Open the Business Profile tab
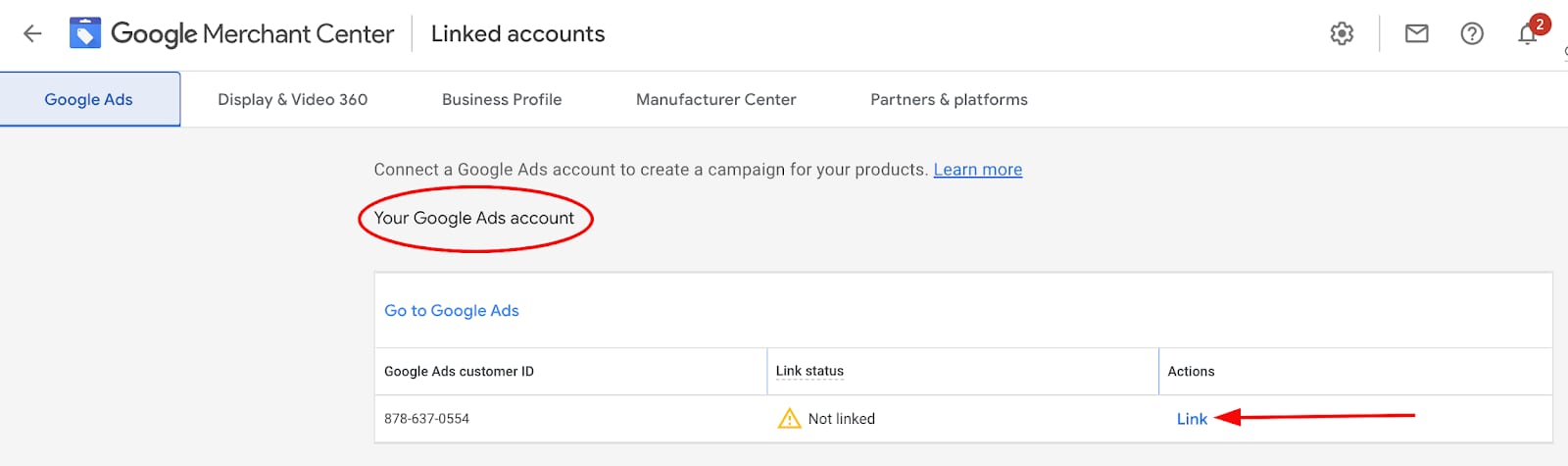The image size is (1568, 466). pos(502,100)
